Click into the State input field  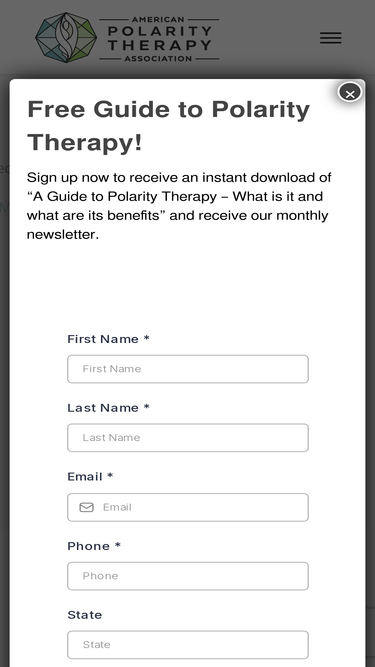click(x=188, y=645)
